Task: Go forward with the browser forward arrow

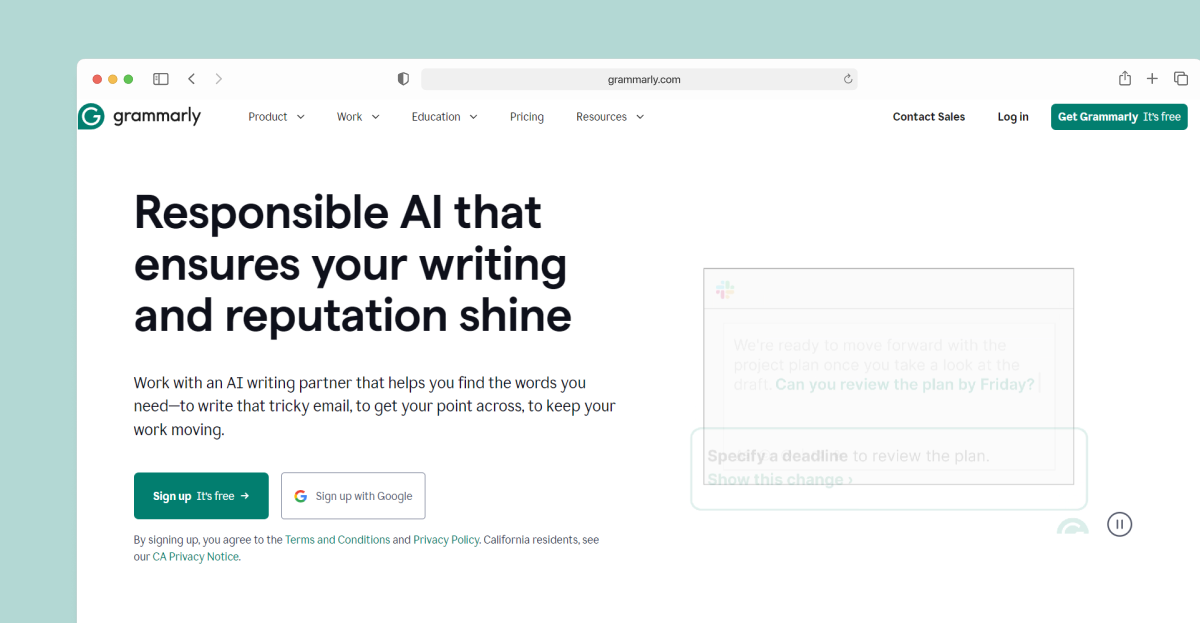Action: pyautogui.click(x=219, y=79)
